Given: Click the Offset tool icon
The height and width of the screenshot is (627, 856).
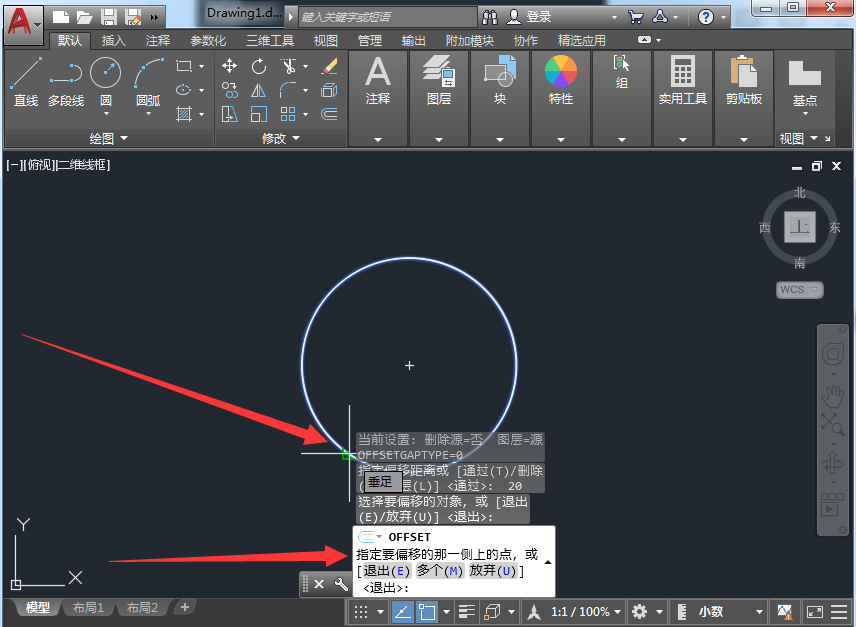Looking at the screenshot, I should tap(329, 114).
